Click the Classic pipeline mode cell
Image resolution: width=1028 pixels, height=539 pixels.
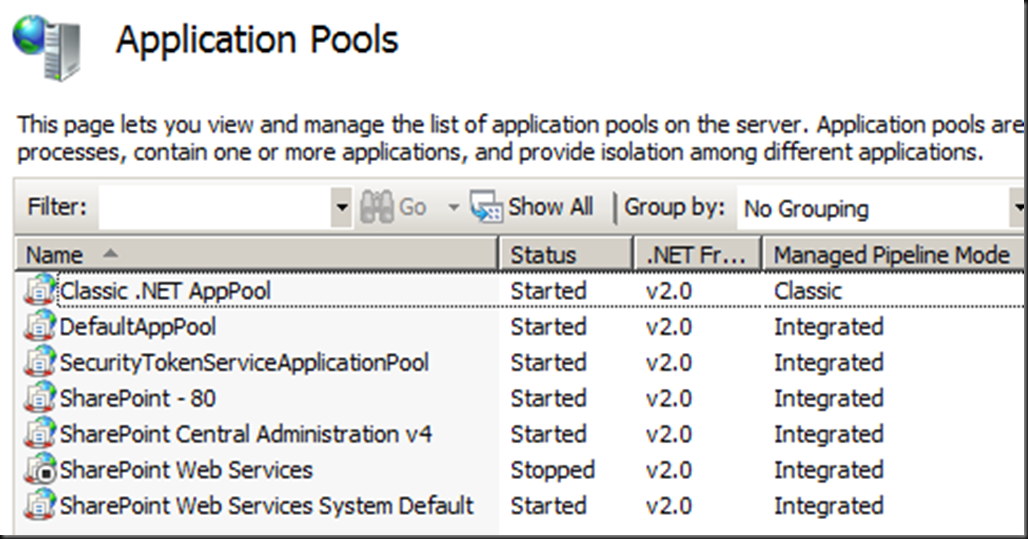coord(808,291)
